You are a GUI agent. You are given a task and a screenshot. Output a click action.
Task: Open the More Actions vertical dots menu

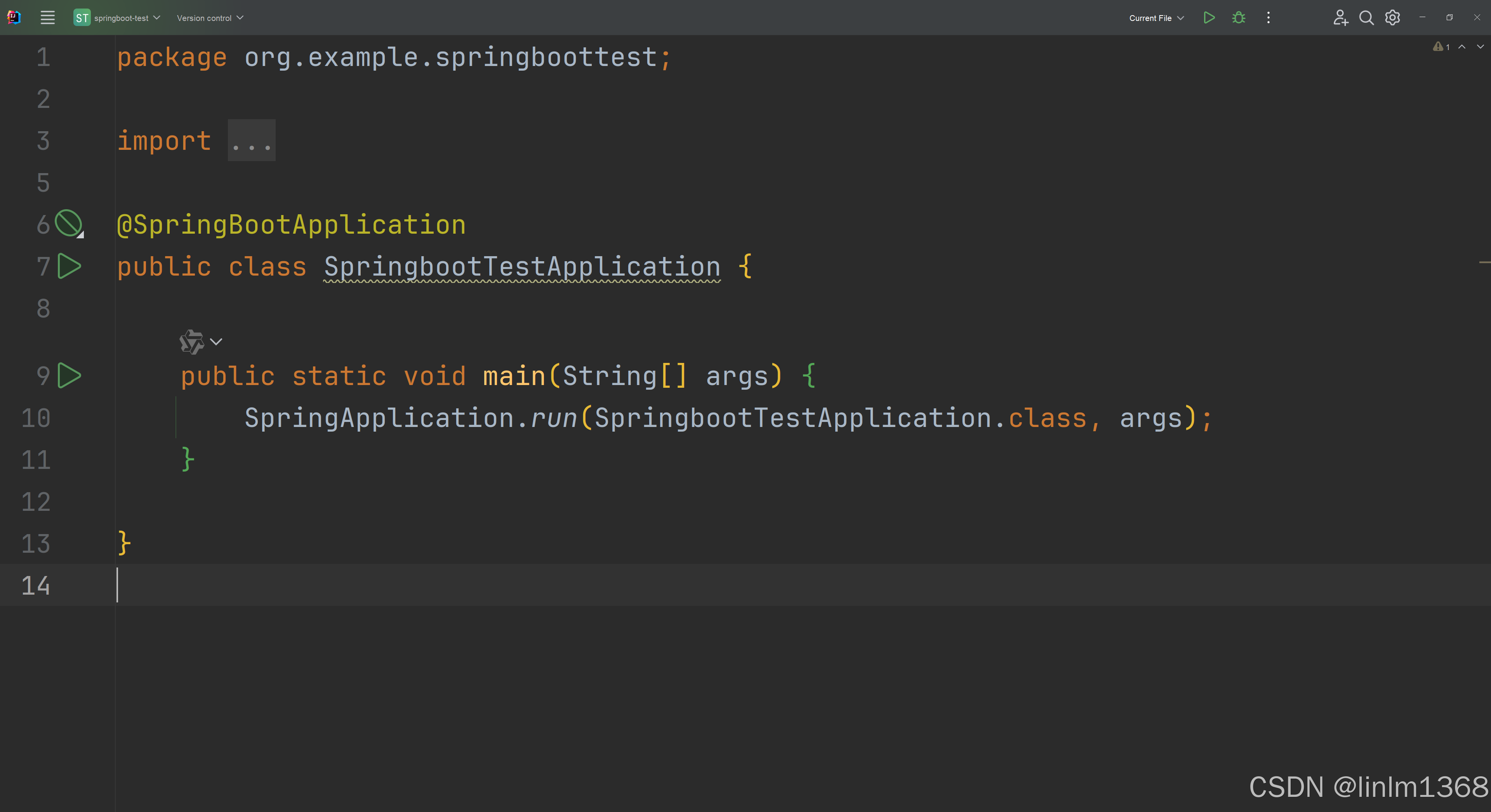(x=1268, y=18)
